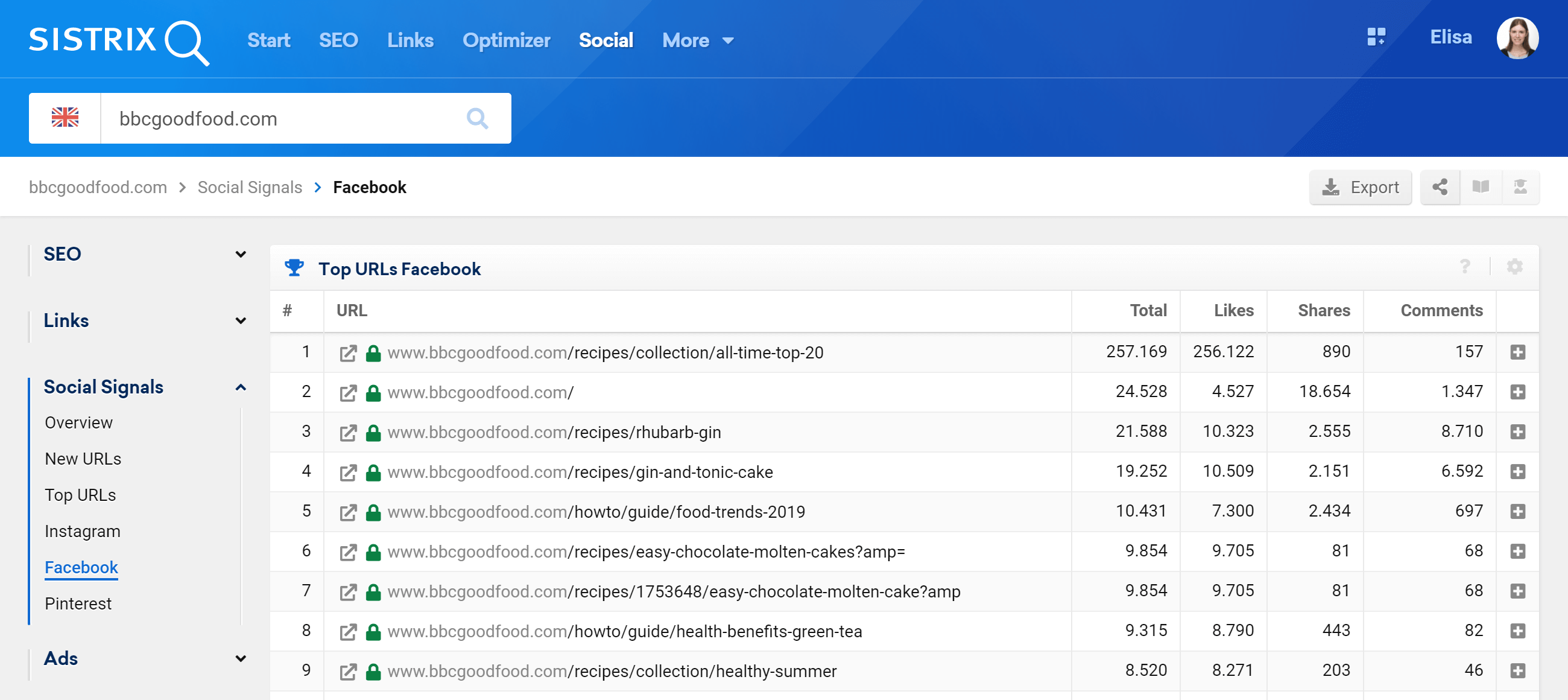Click the Total column header

(1148, 311)
